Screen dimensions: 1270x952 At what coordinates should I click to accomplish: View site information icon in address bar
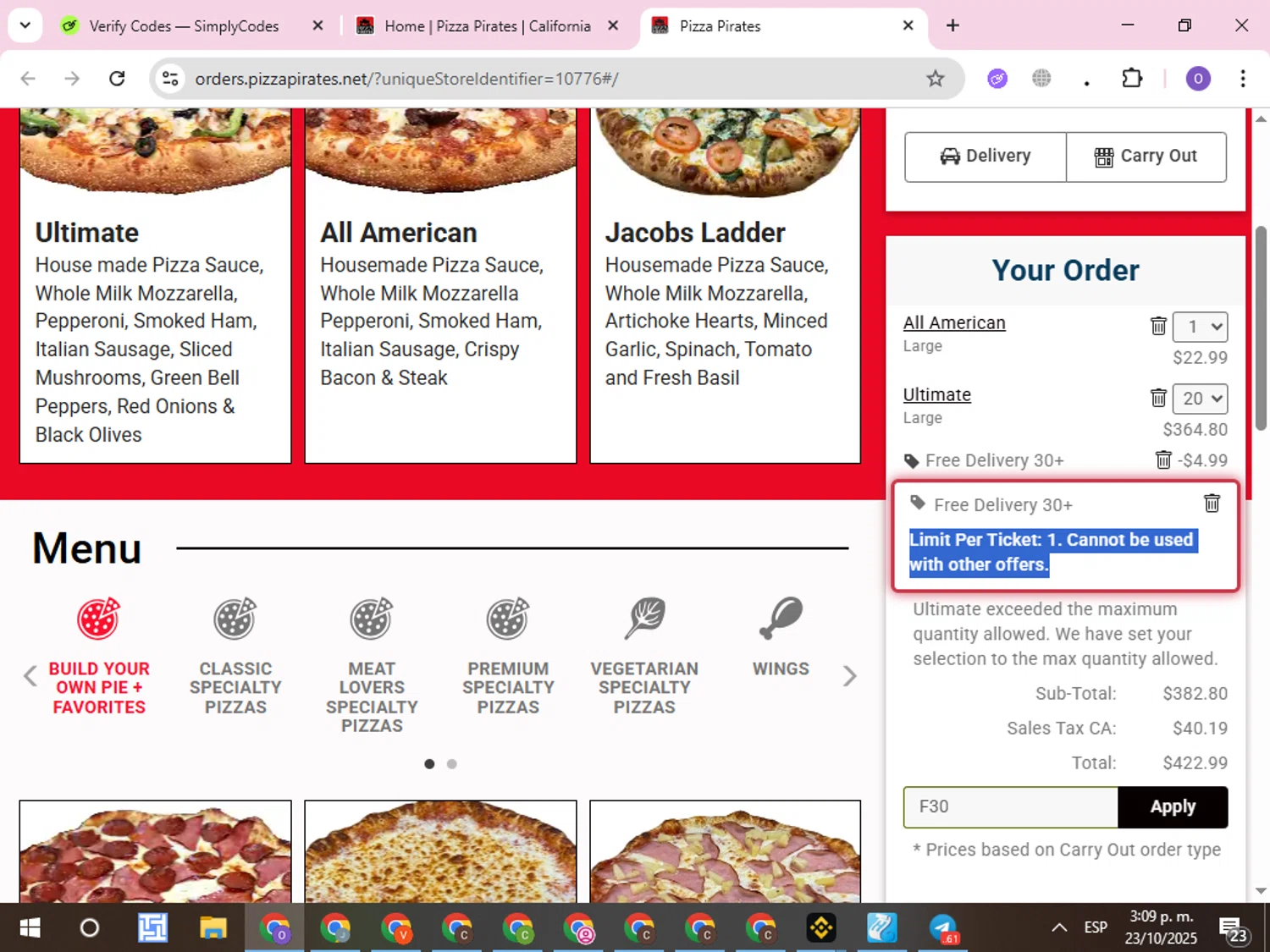coord(170,79)
